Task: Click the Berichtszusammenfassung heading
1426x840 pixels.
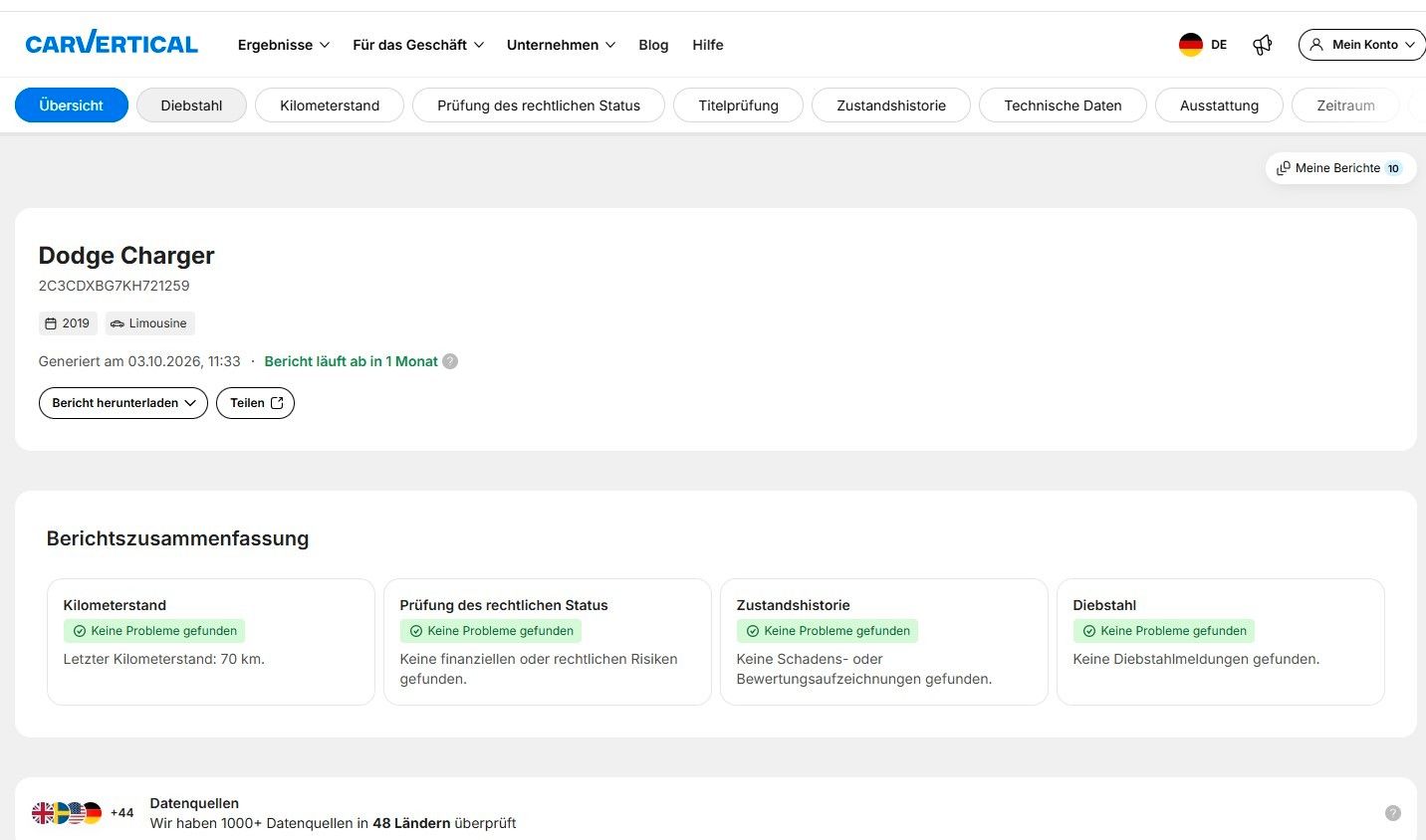Action: click(177, 538)
